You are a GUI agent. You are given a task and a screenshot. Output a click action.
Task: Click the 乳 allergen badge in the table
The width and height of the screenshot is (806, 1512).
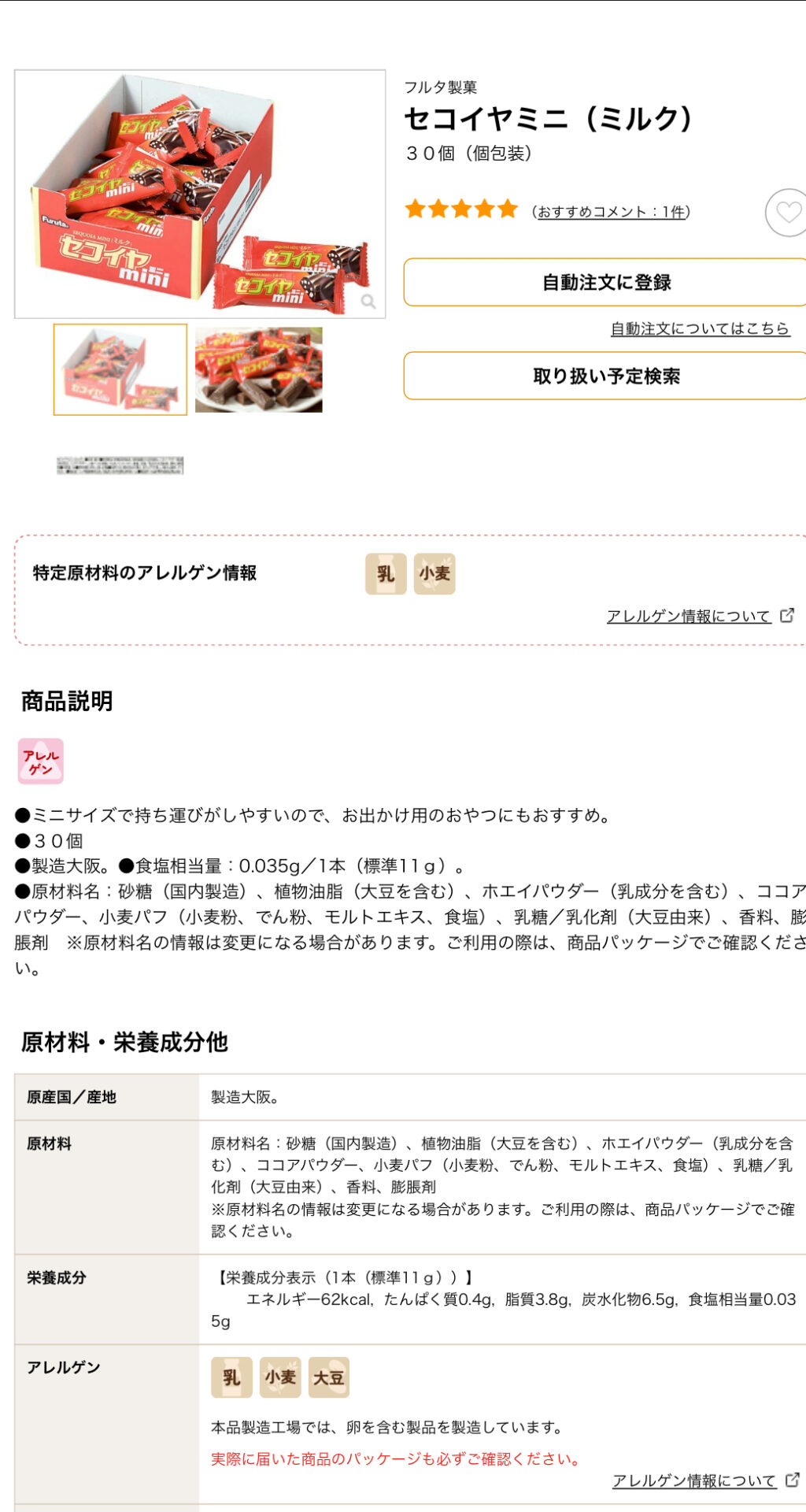coord(231,1377)
